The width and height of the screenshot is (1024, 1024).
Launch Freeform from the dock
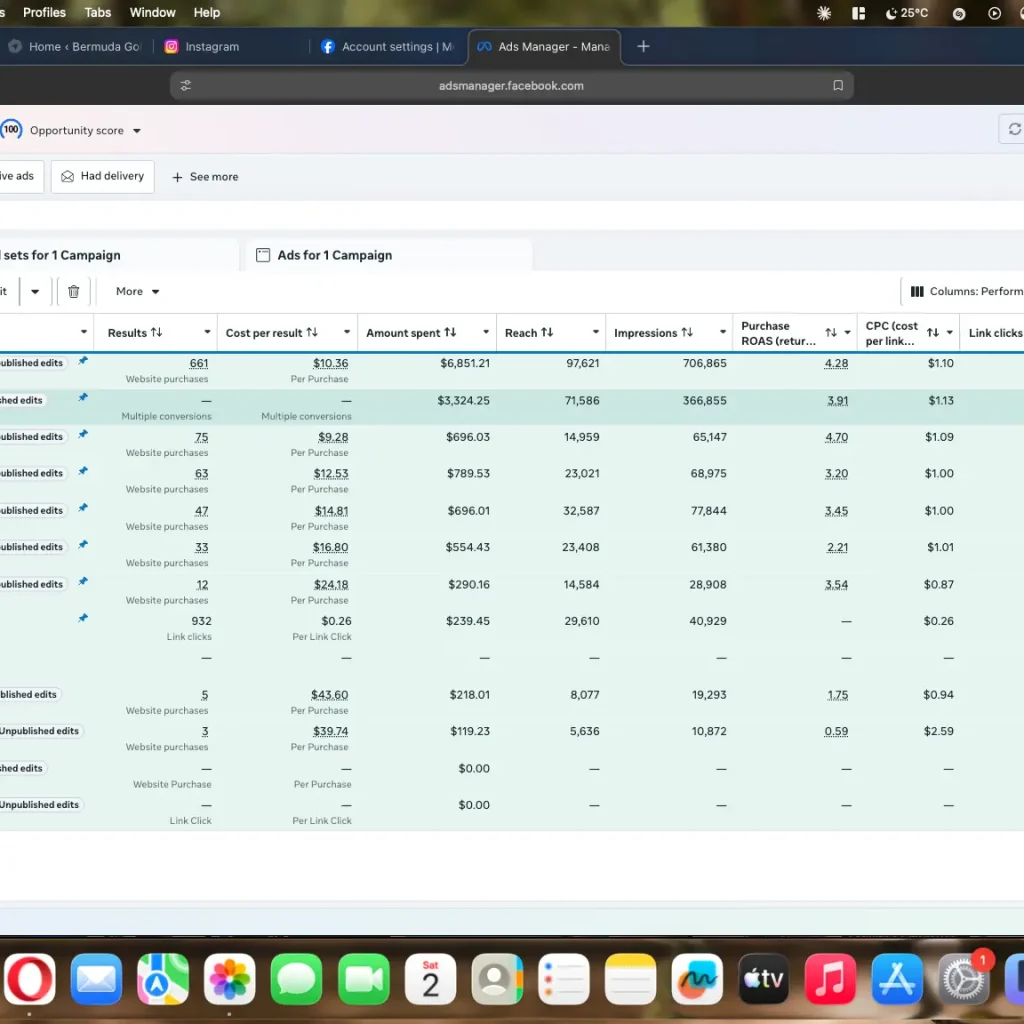tap(697, 979)
